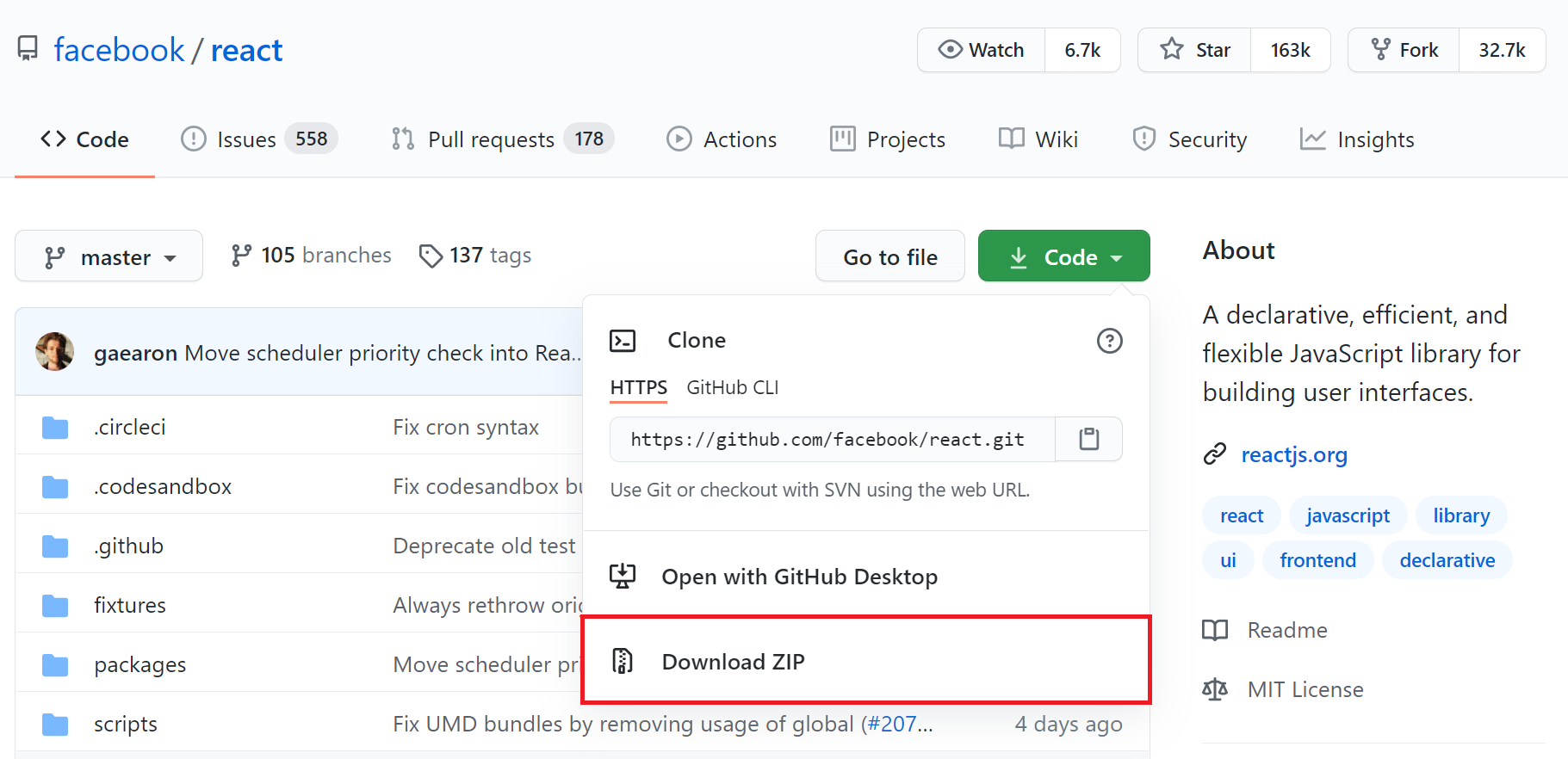This screenshot has height=759, width=1568.
Task: Click the MIT License scales icon
Action: point(1215,689)
